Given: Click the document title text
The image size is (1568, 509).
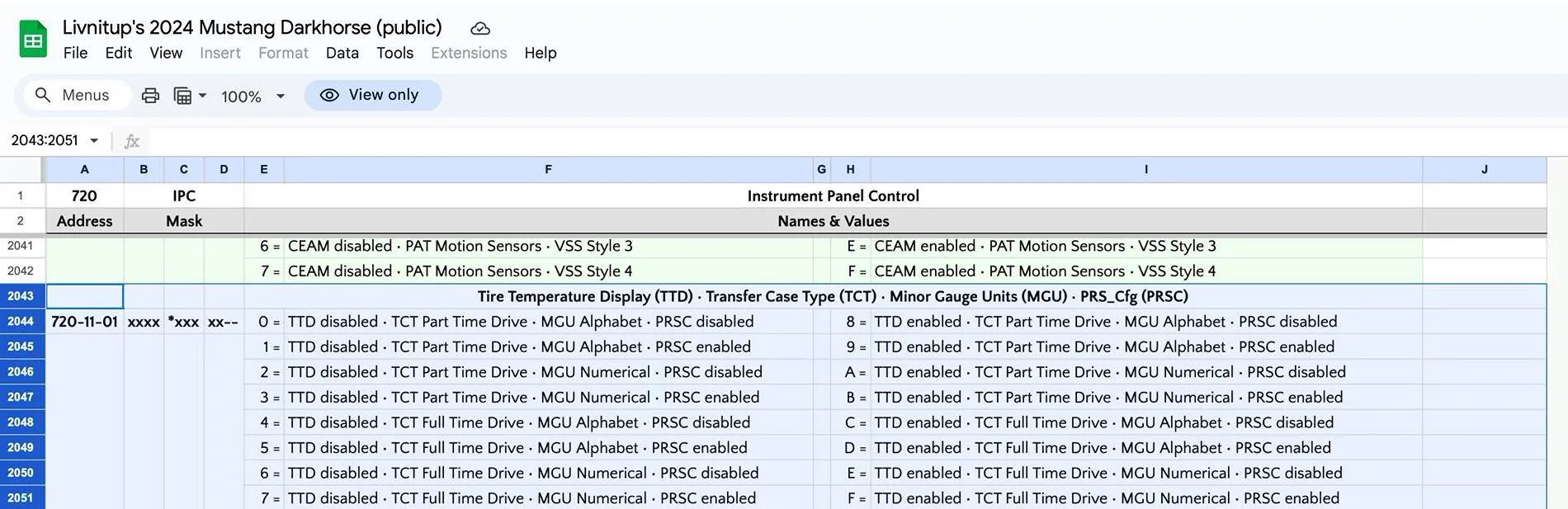Looking at the screenshot, I should pyautogui.click(x=253, y=27).
